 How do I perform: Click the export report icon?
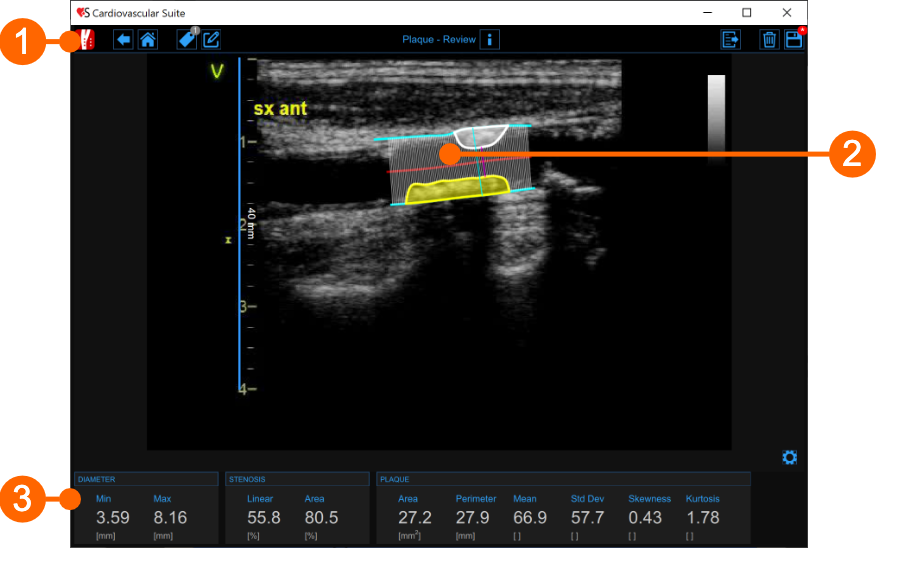730,40
